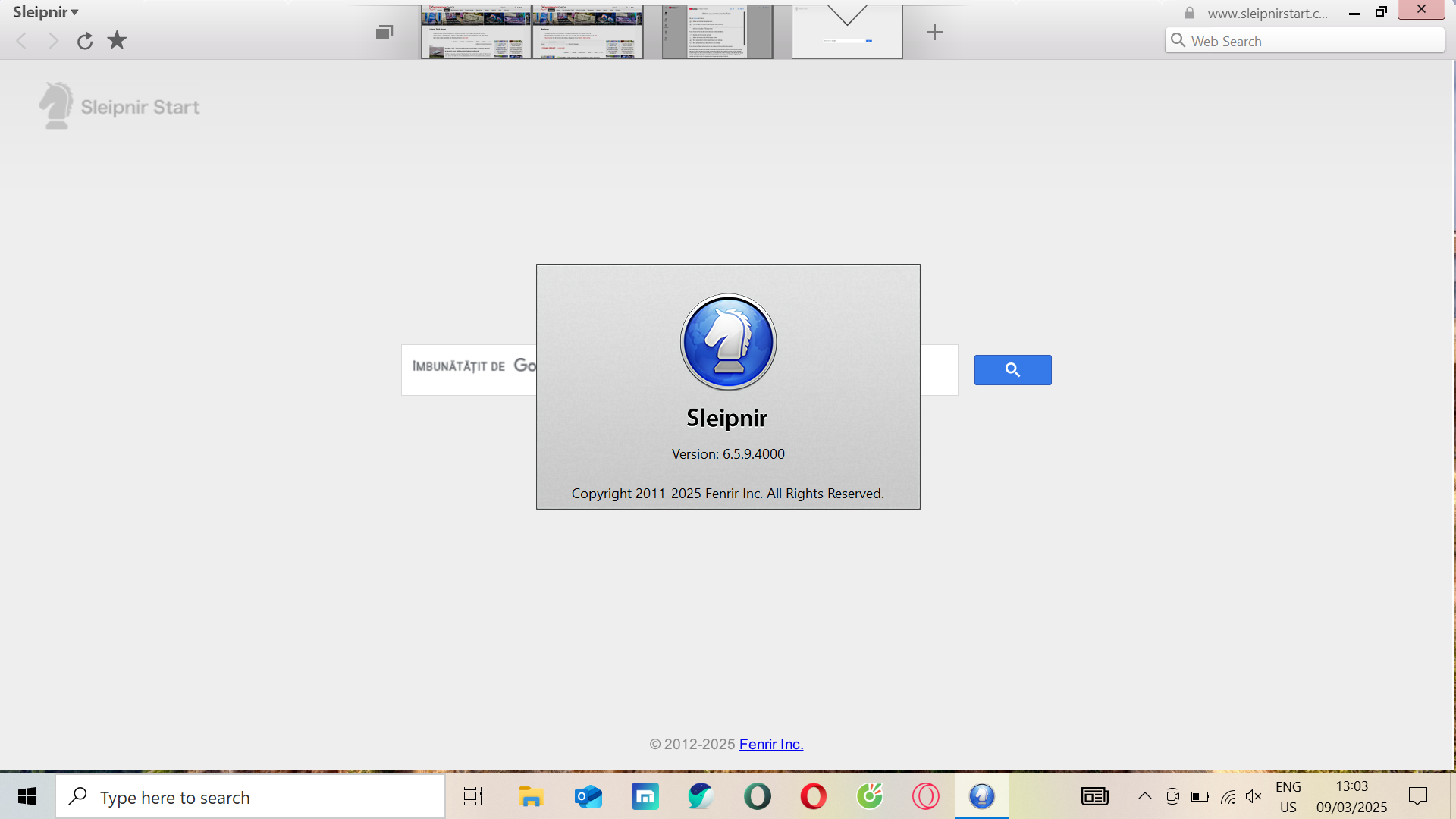The width and height of the screenshot is (1456, 819).
Task: Switch to the second tab thumbnail
Action: click(x=587, y=32)
